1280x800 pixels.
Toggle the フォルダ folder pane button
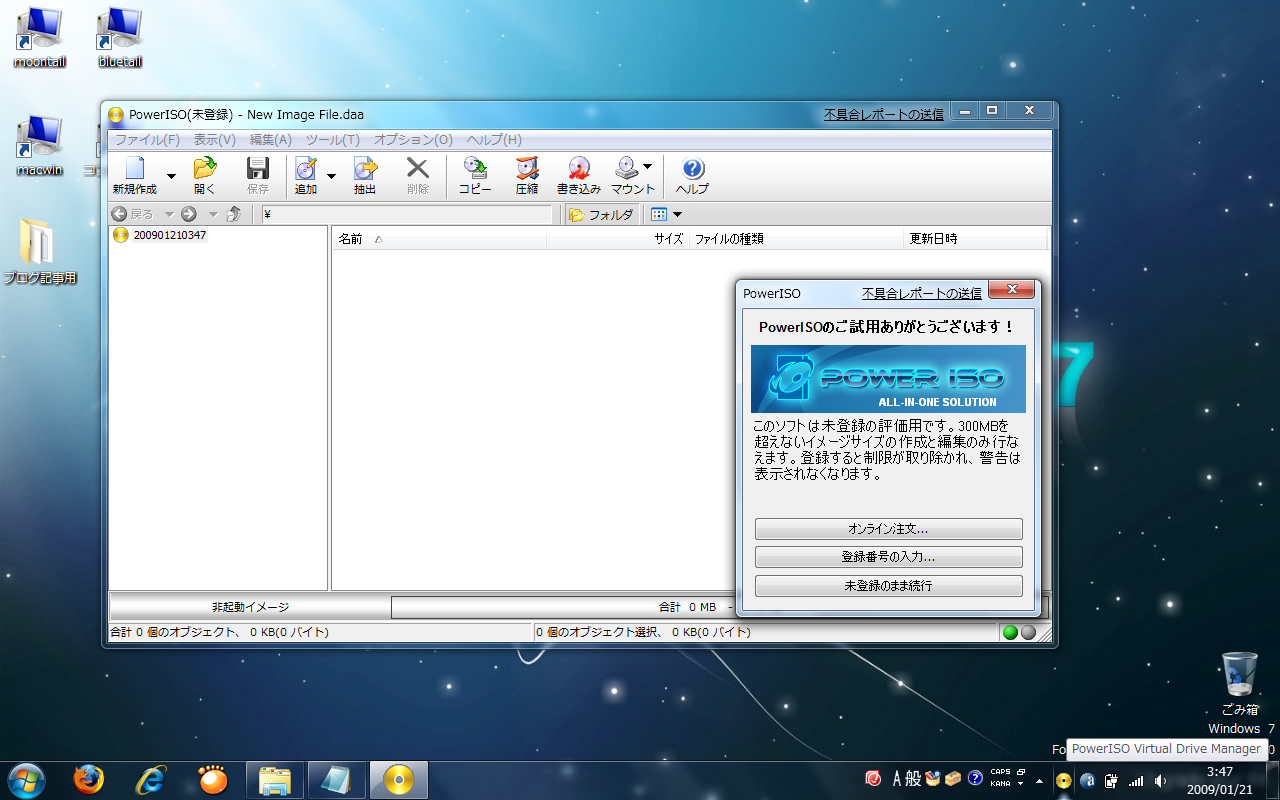[x=601, y=214]
